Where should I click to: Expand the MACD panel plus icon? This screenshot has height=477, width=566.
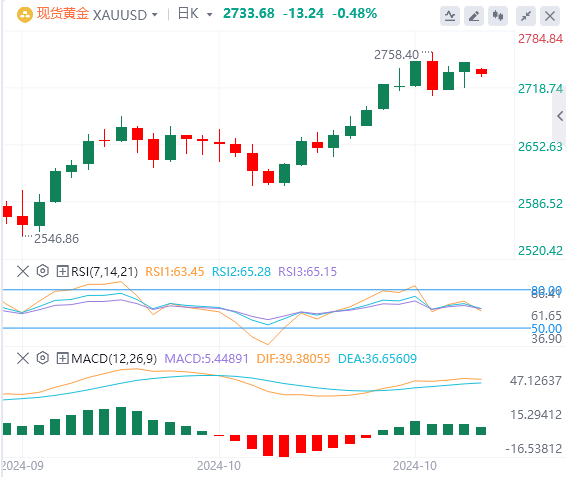[62, 359]
